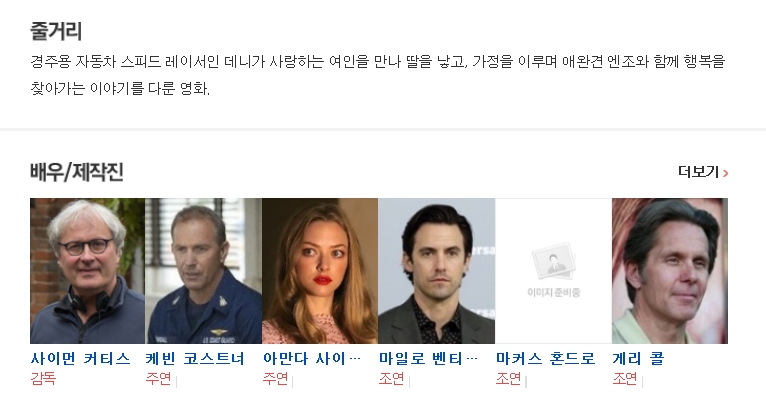Click 조연 label under 게리 콜

pos(625,378)
